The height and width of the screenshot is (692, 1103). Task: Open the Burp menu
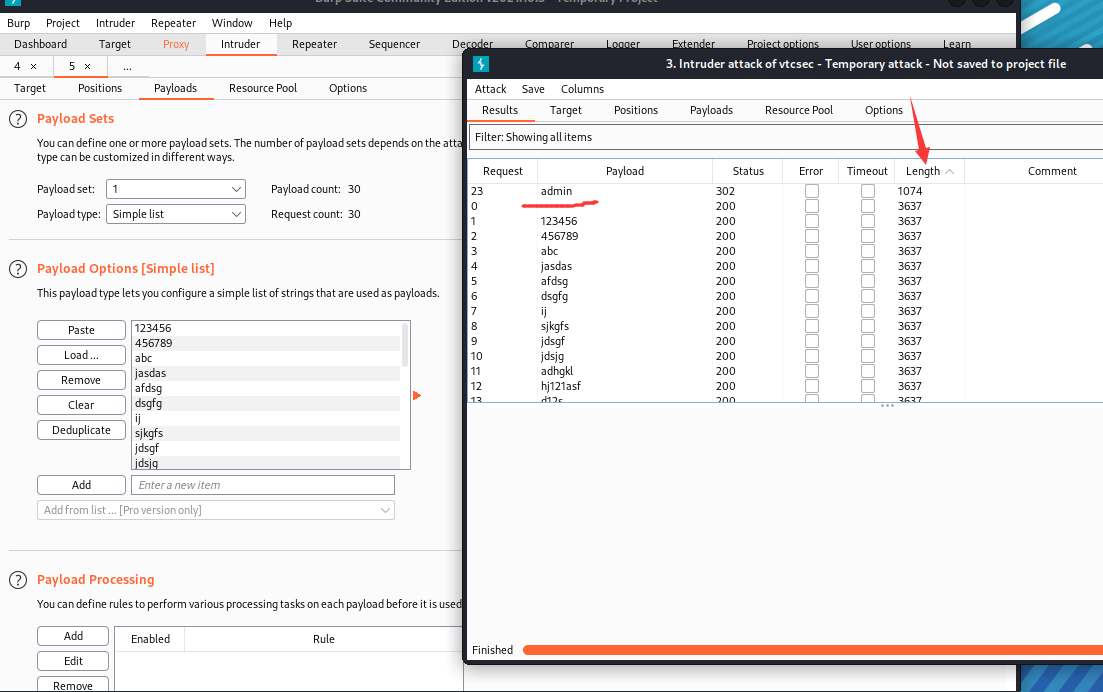click(18, 23)
